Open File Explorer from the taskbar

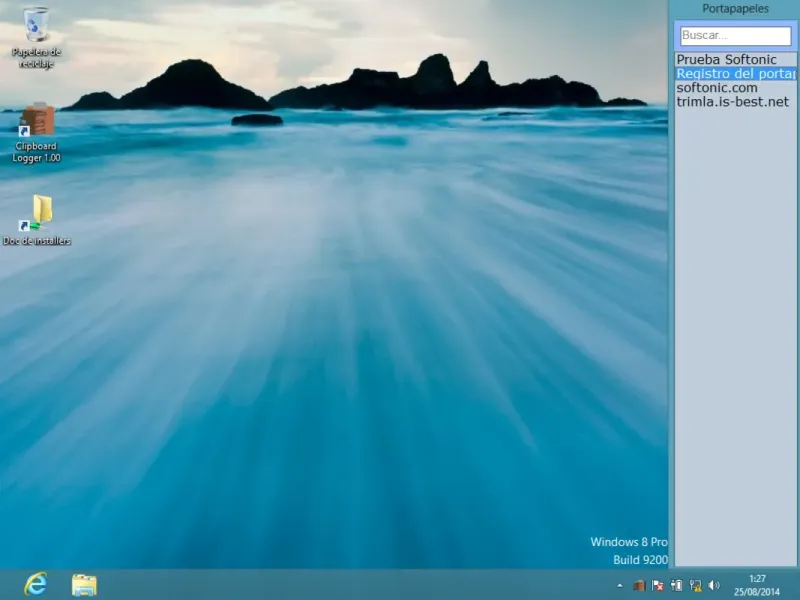point(84,584)
